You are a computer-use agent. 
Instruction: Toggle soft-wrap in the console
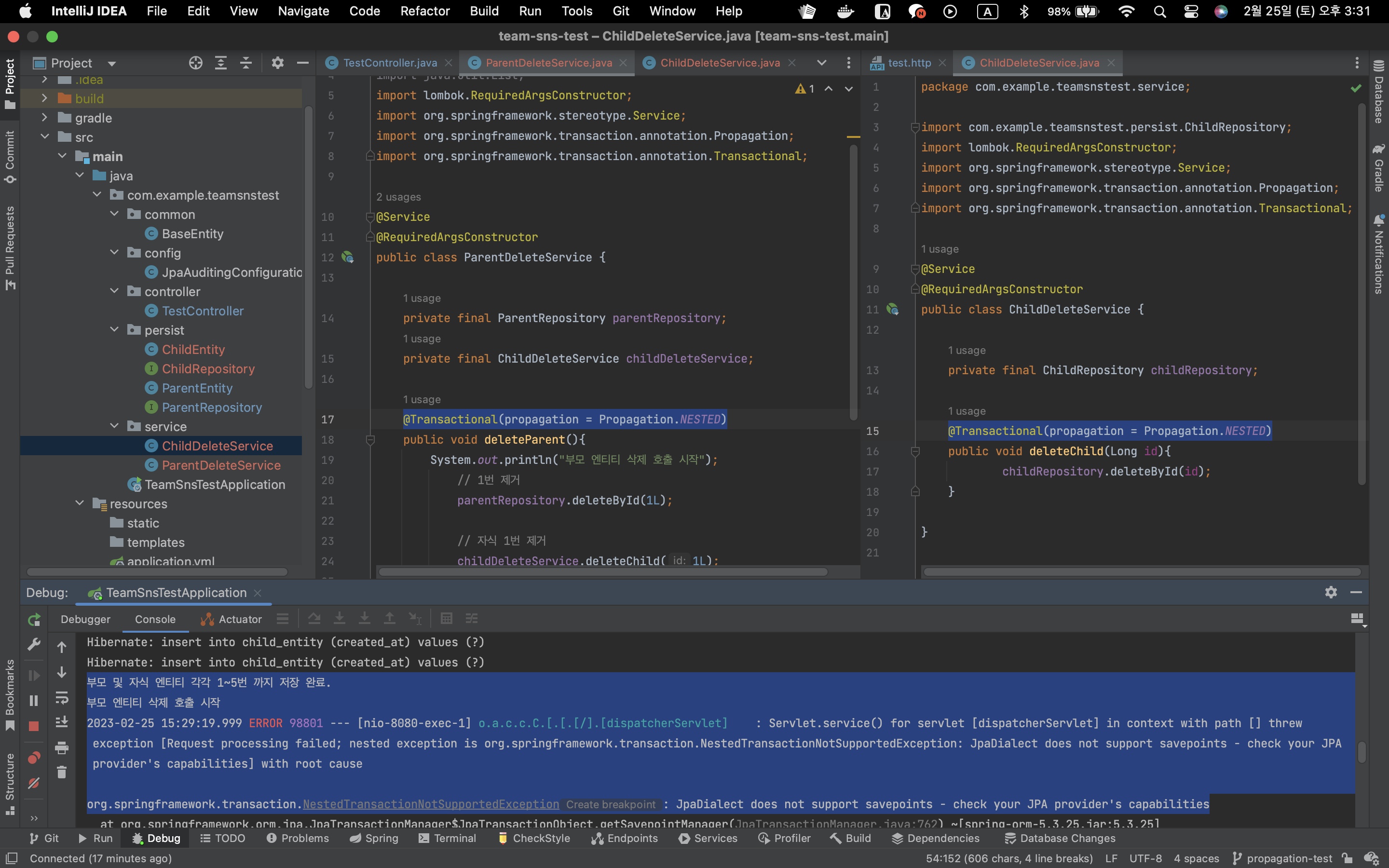click(61, 697)
